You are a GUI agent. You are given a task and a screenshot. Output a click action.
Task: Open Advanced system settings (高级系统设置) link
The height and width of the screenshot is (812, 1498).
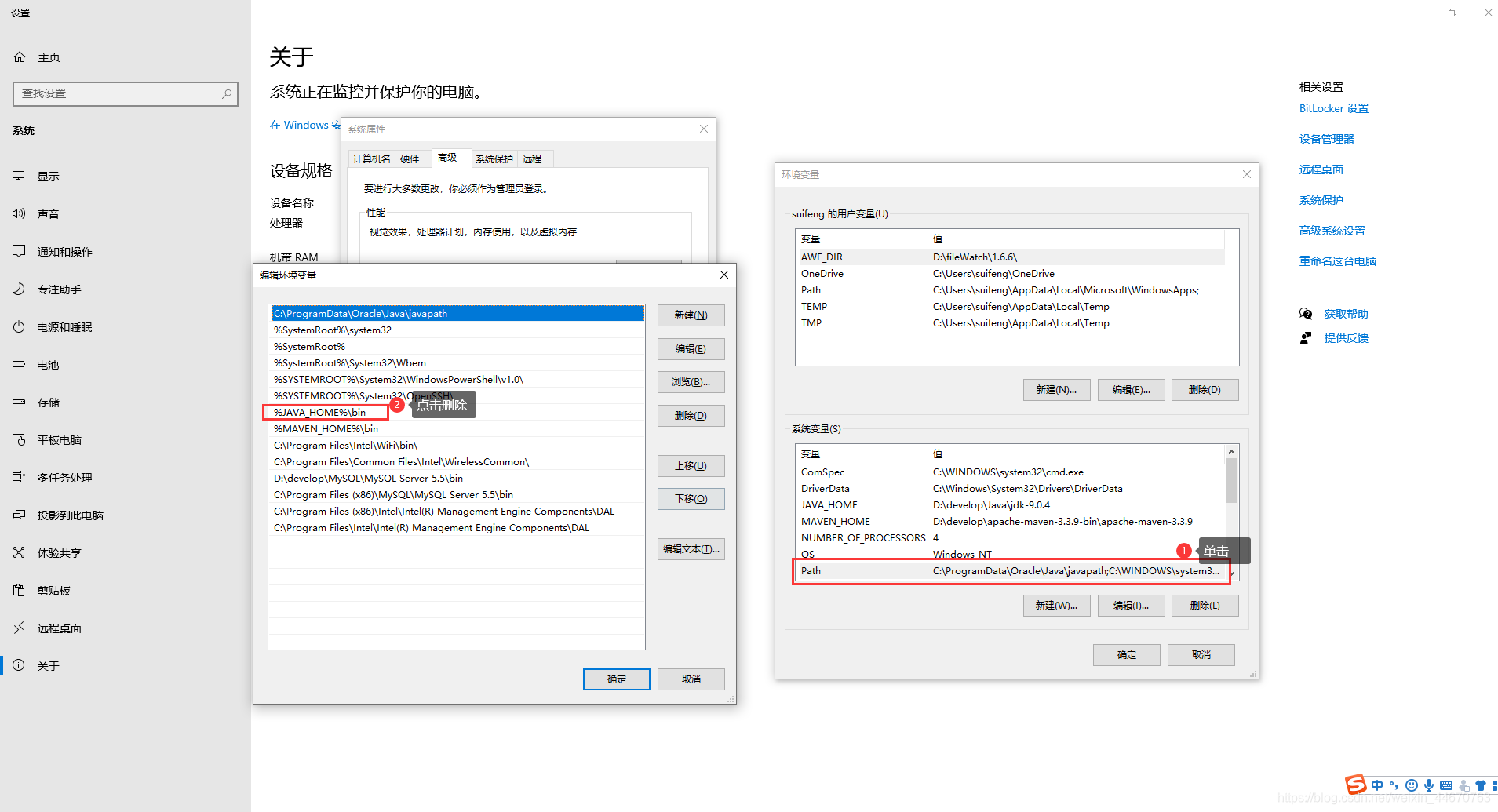[1332, 231]
